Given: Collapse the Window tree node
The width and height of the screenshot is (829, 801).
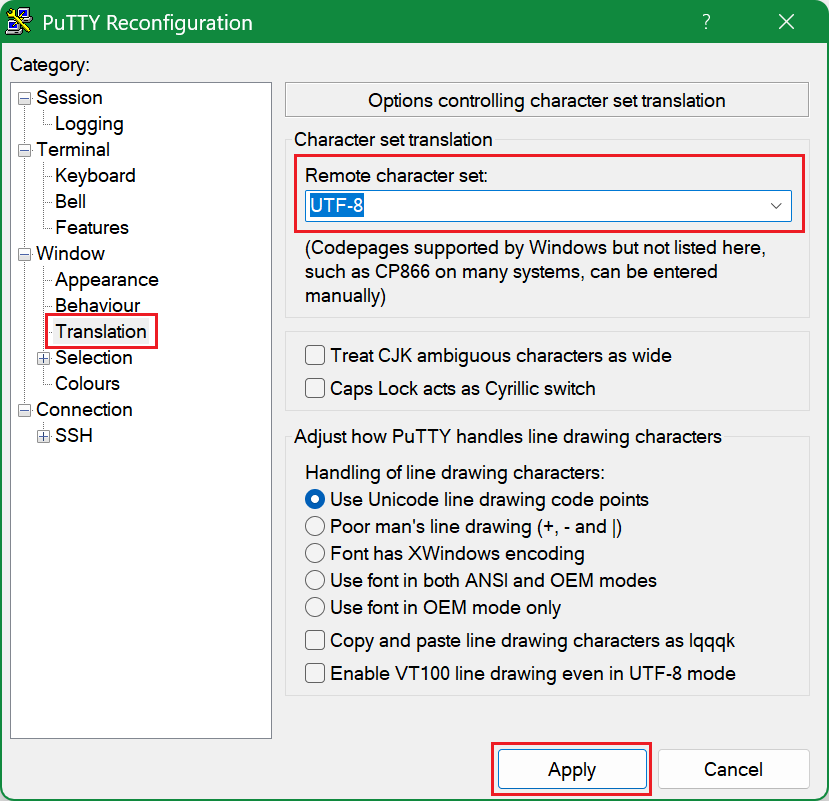Looking at the screenshot, I should coord(24,255).
